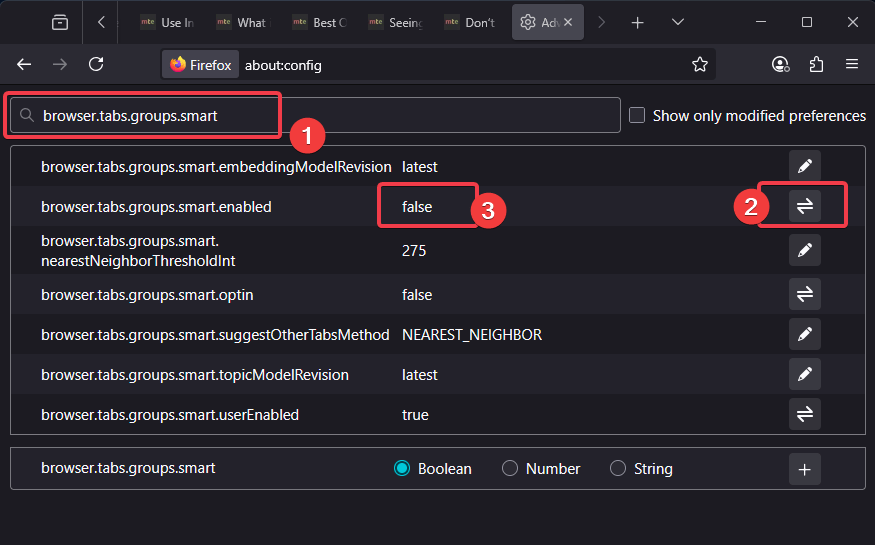The image size is (875, 545).
Task: Add new preference with plus button
Action: point(804,468)
